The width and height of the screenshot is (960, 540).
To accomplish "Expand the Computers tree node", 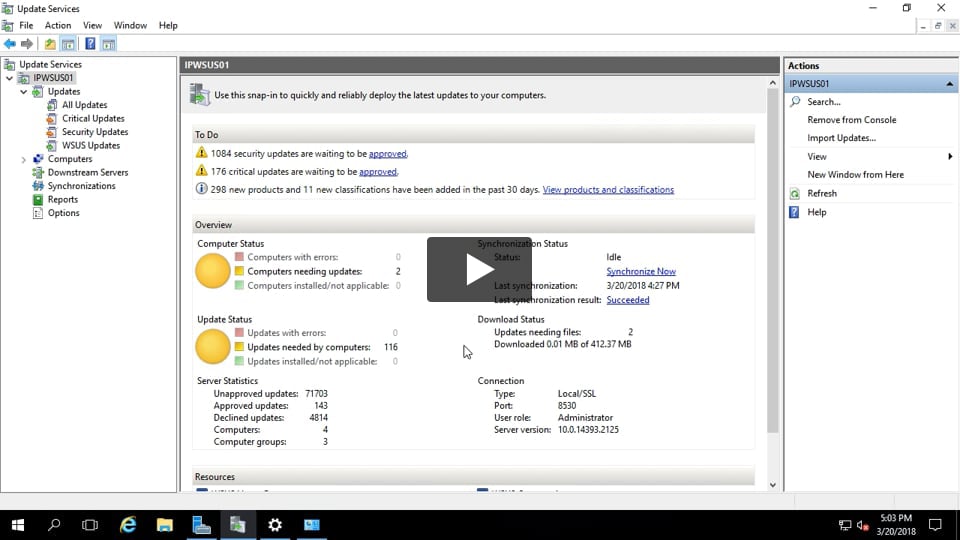I will point(23,159).
